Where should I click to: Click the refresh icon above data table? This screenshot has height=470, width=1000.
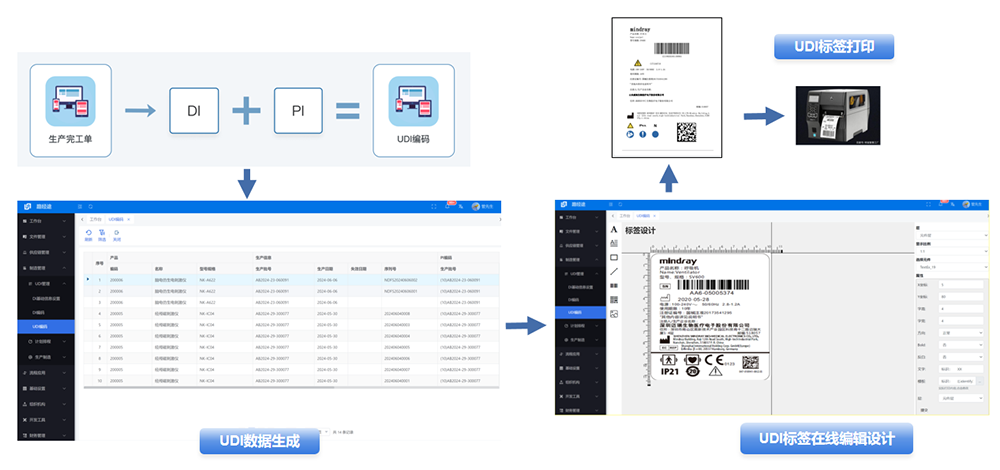tap(89, 234)
